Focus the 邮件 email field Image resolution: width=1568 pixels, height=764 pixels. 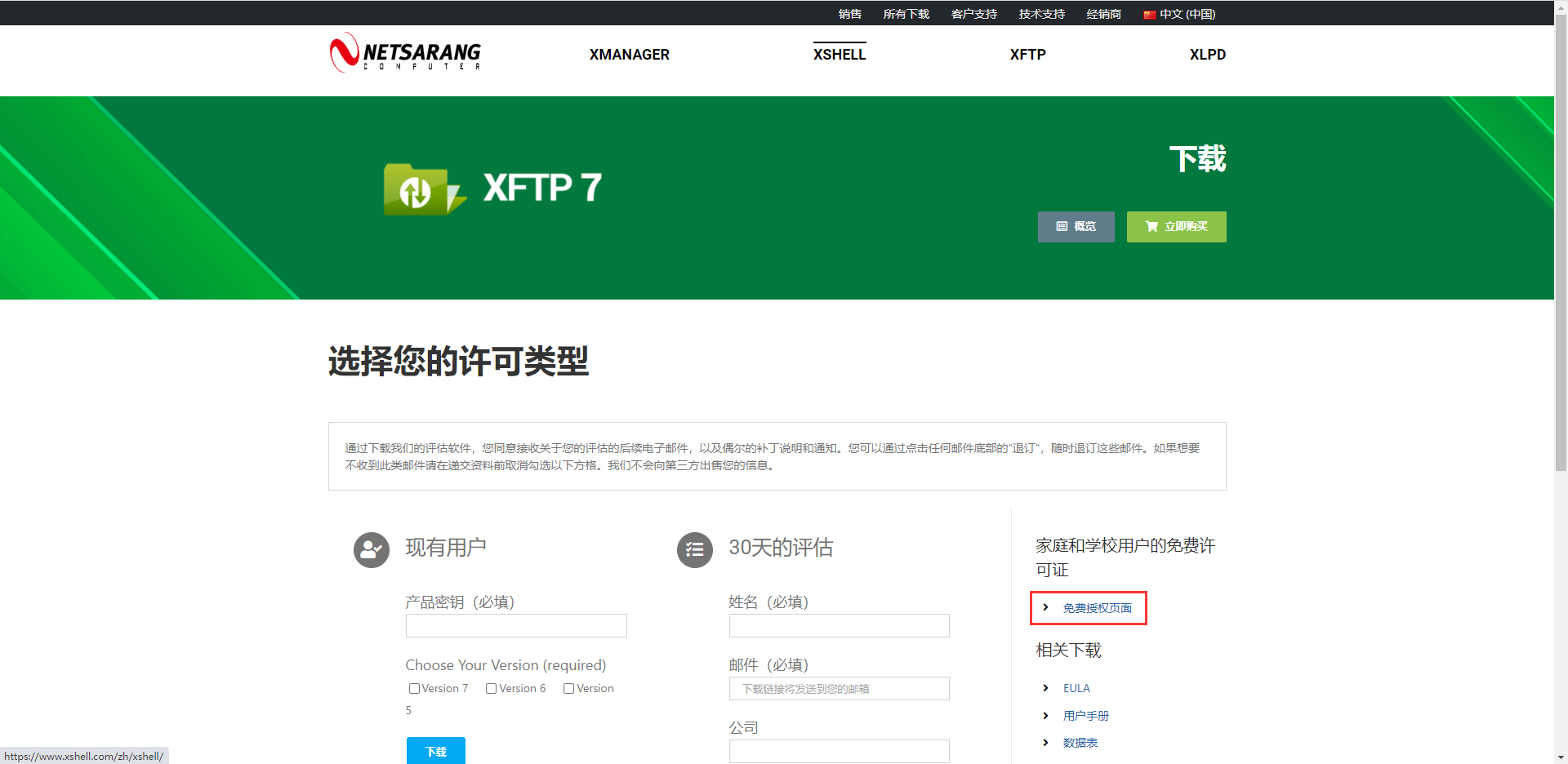(x=840, y=688)
